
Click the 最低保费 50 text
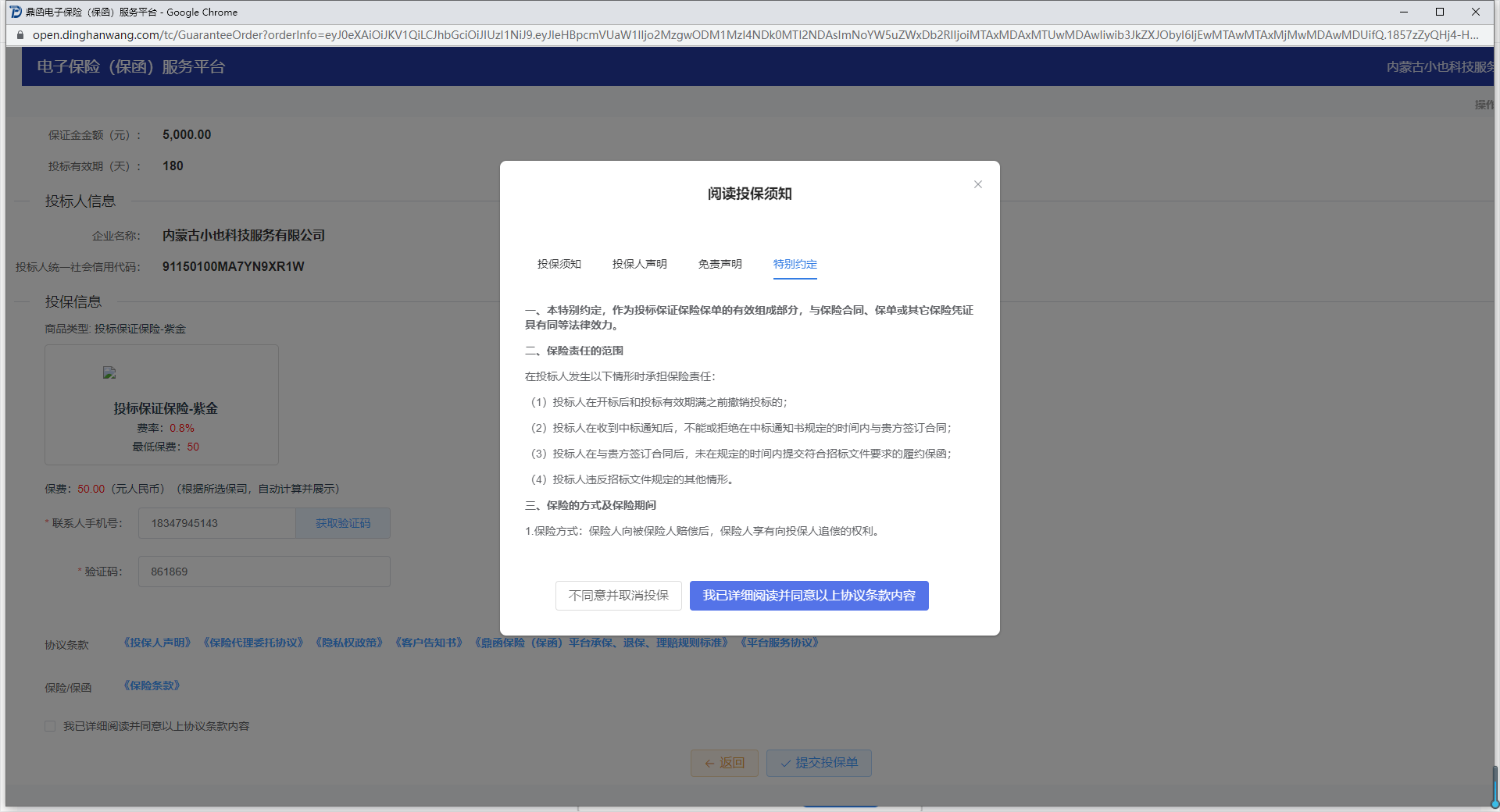click(166, 447)
